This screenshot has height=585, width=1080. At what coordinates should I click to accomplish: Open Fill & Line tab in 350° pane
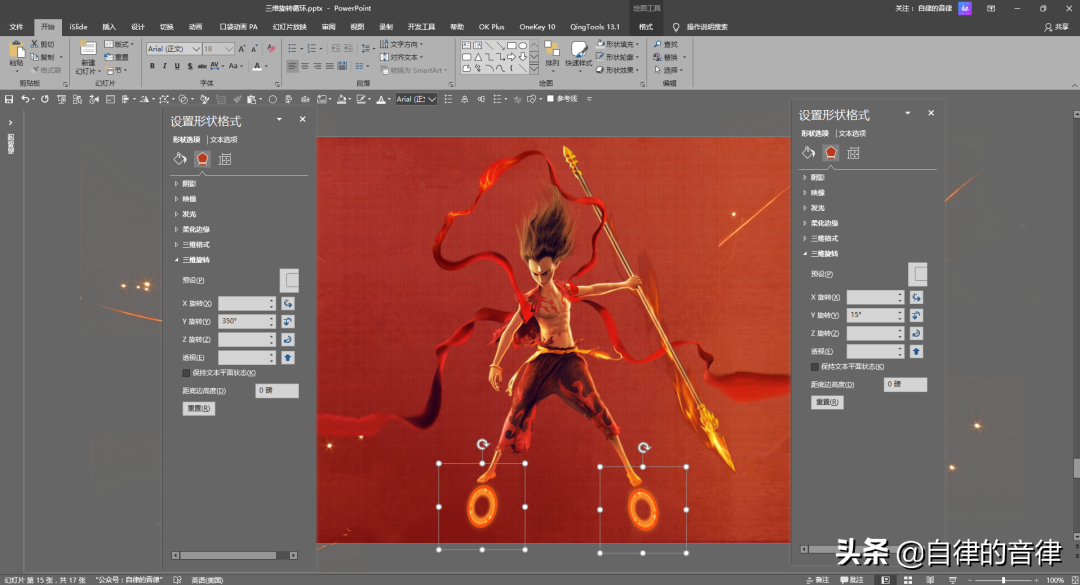(x=180, y=159)
